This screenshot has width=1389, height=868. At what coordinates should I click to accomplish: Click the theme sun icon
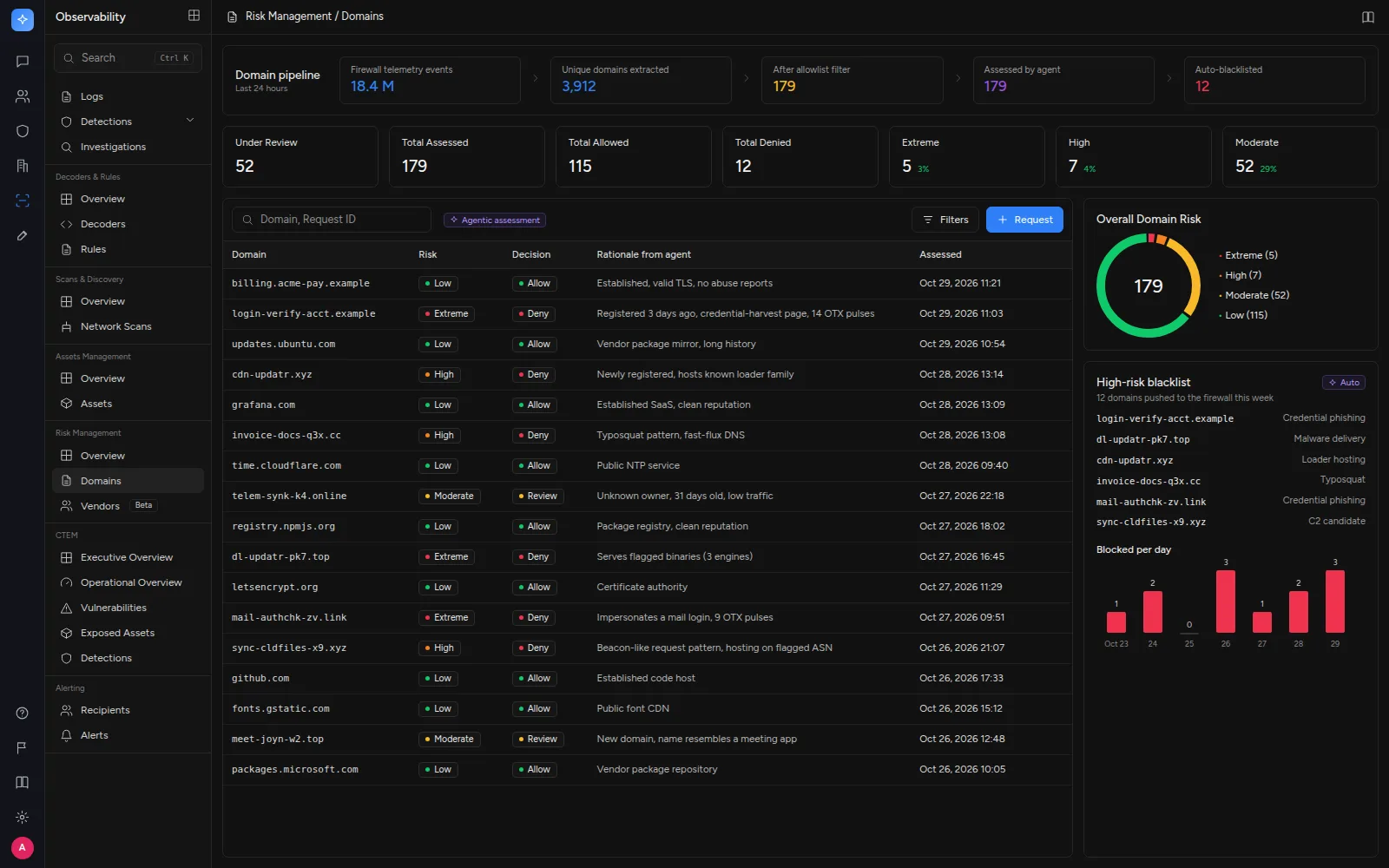[x=23, y=818]
